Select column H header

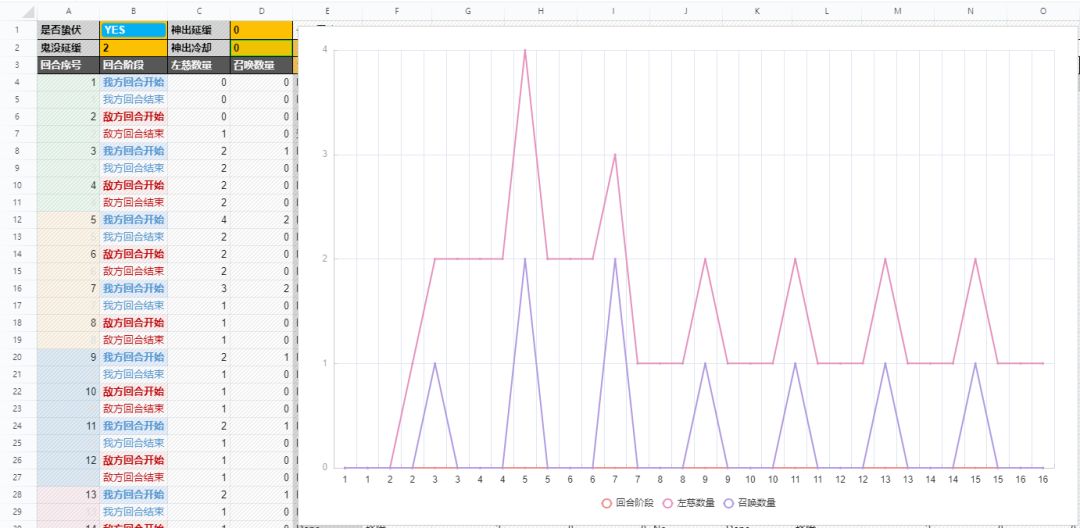(x=541, y=11)
